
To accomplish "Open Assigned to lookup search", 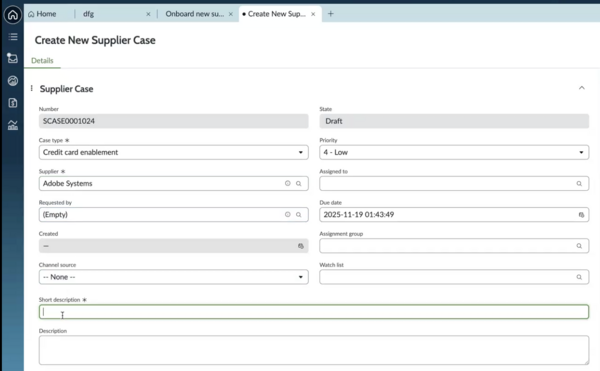I will click(x=579, y=184).
